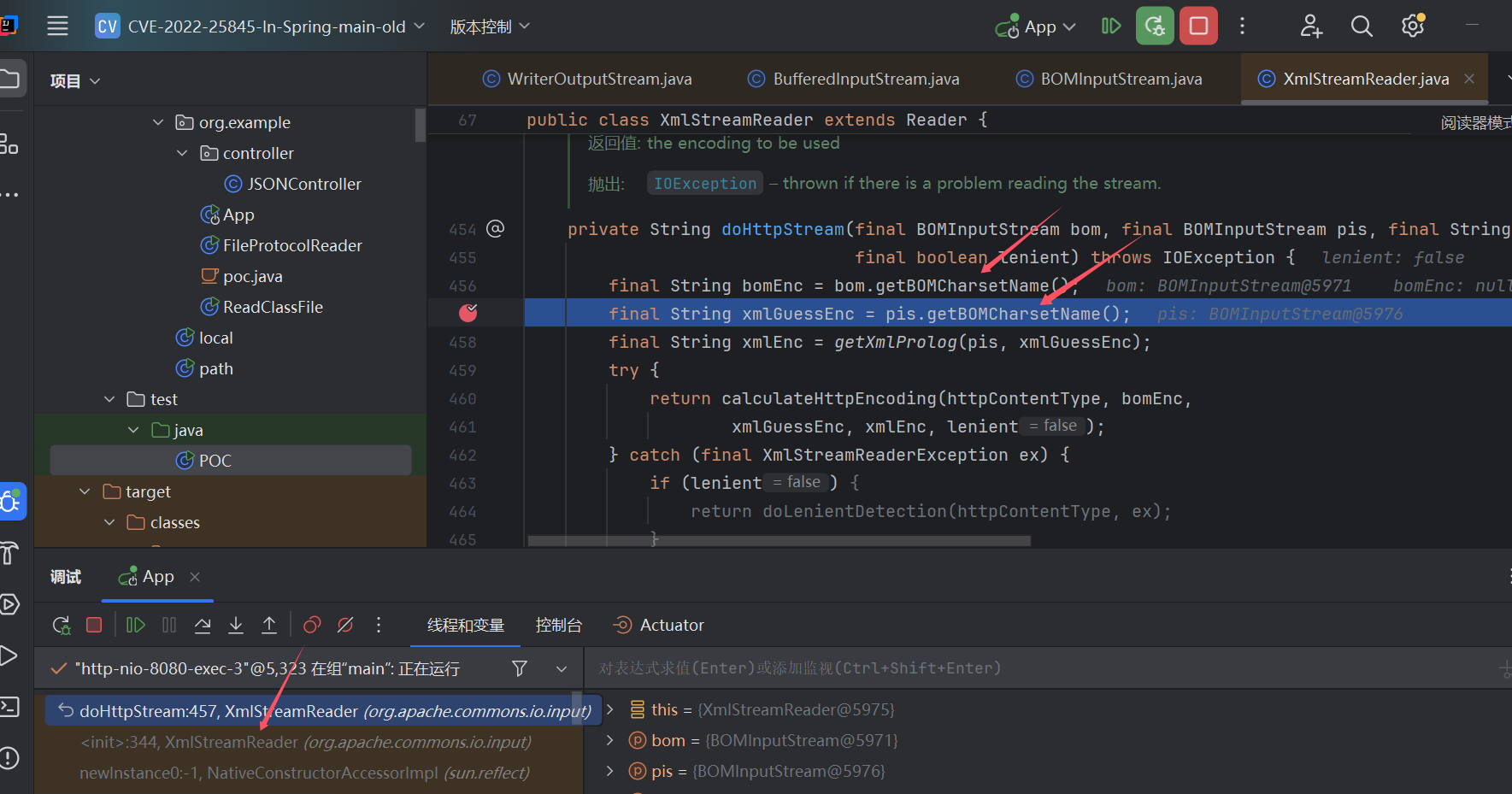Select ReadClassFile in project tree

[262, 307]
